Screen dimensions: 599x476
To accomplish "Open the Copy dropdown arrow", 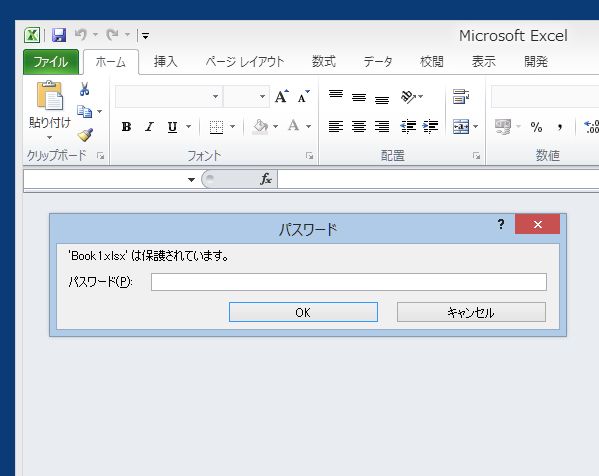I will point(100,112).
